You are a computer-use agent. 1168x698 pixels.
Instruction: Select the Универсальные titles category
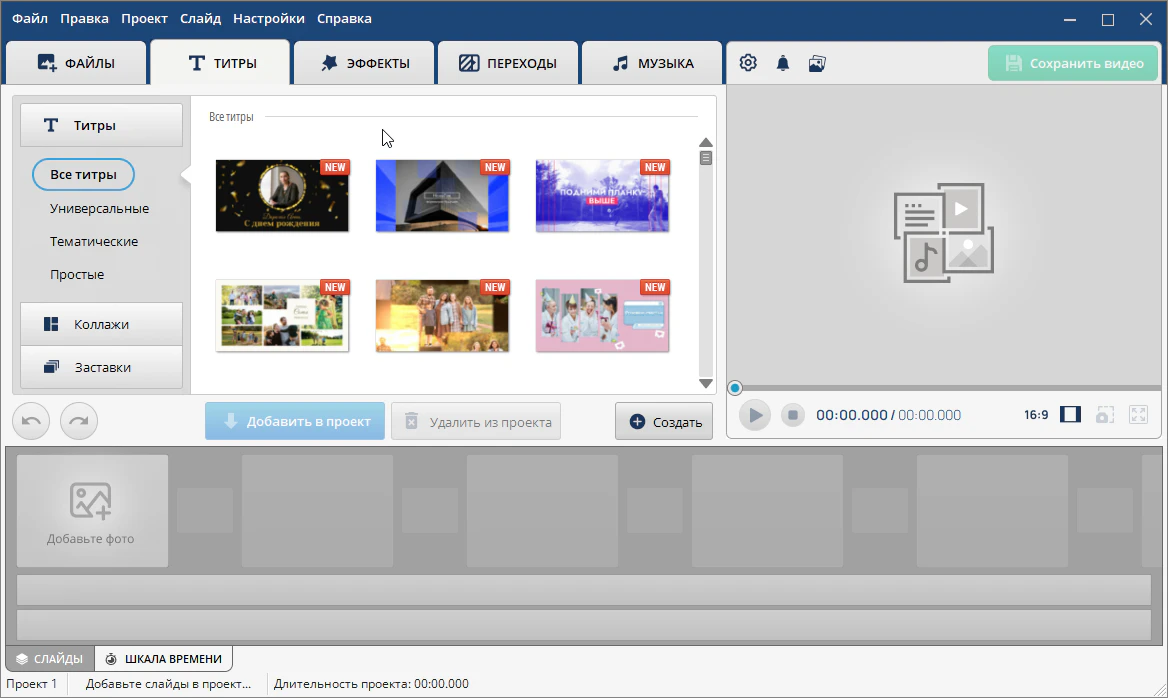99,208
